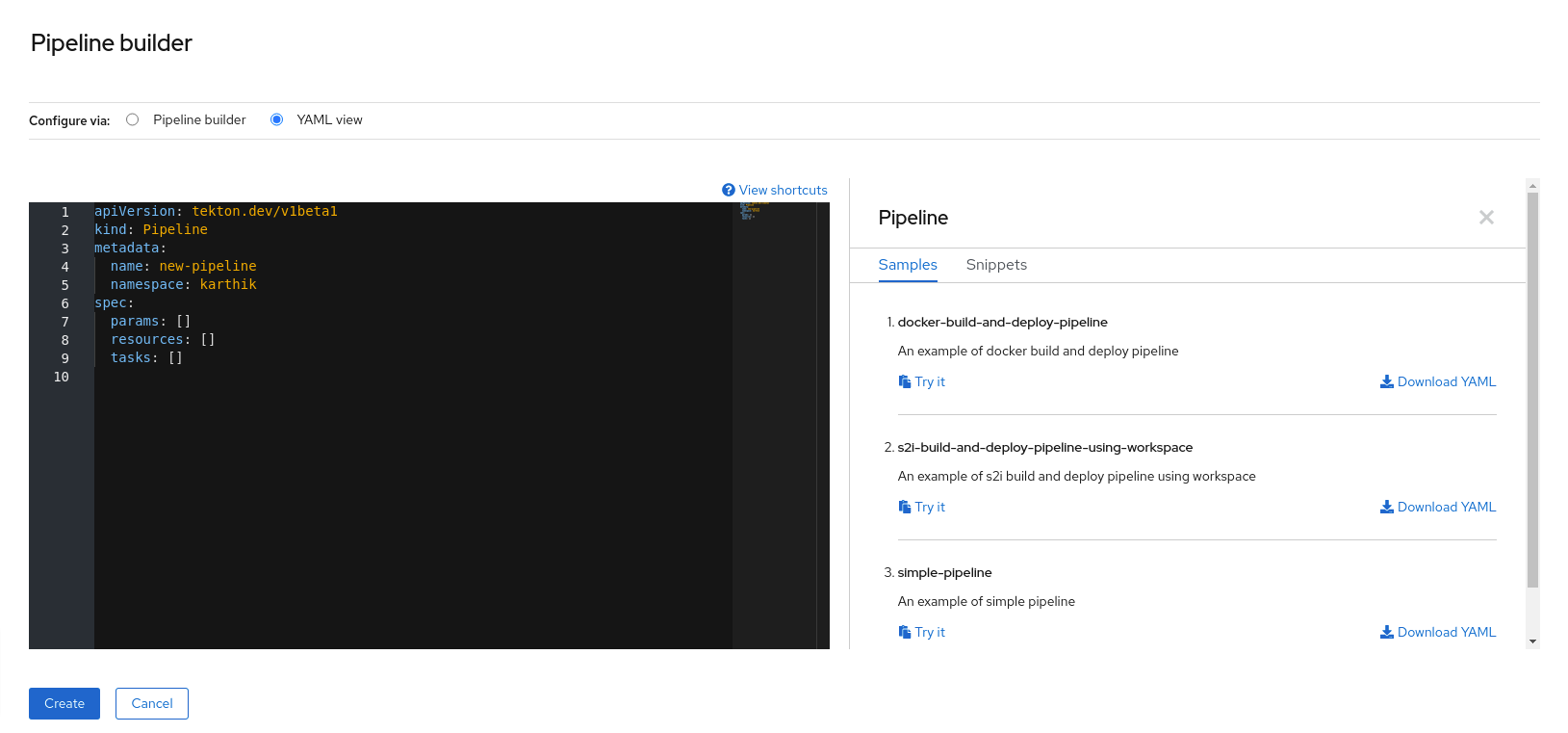The width and height of the screenshot is (1568, 733).
Task: Click copy icon for s2i-build-and-deploy Try it
Action: (x=904, y=508)
